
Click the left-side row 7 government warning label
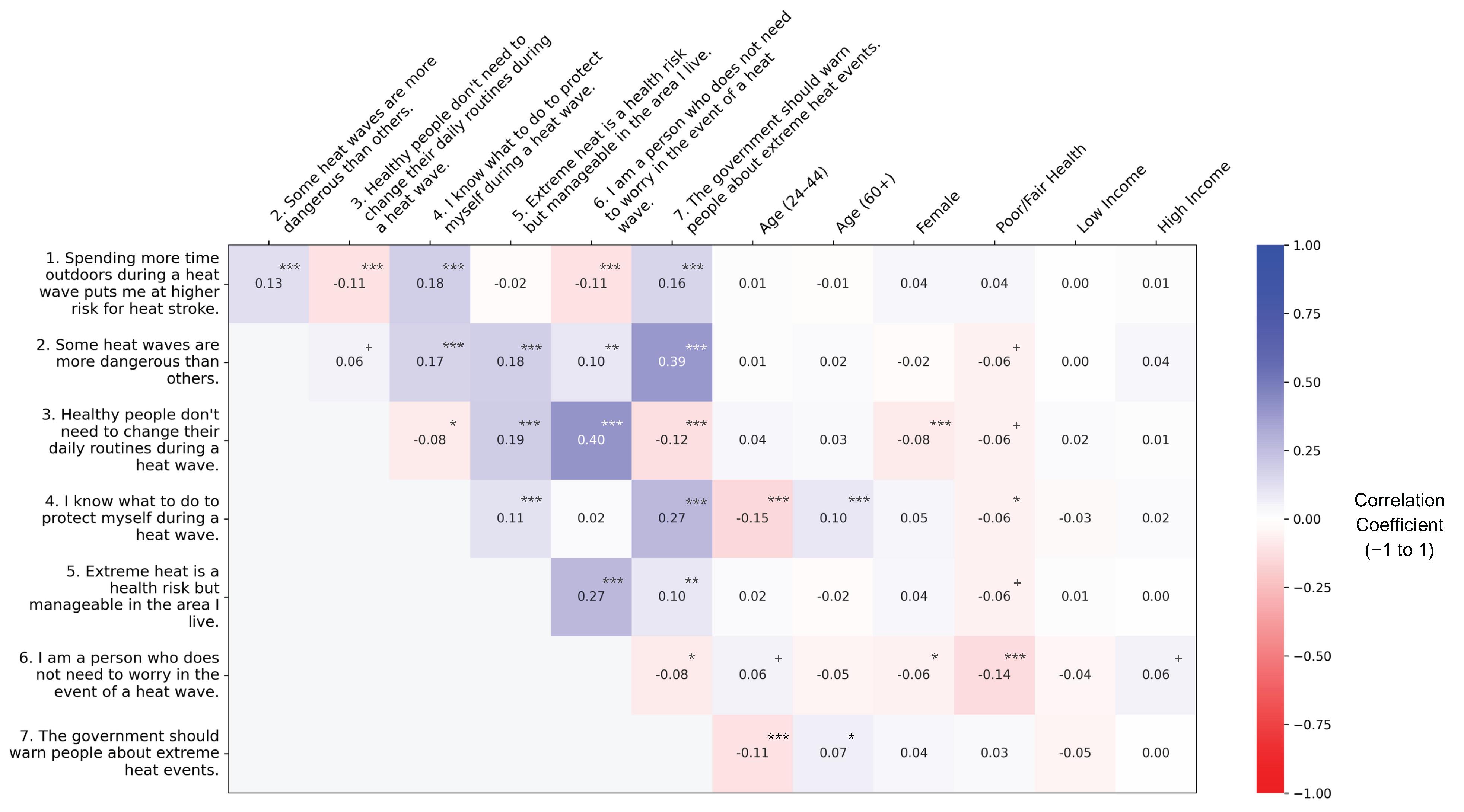115,753
